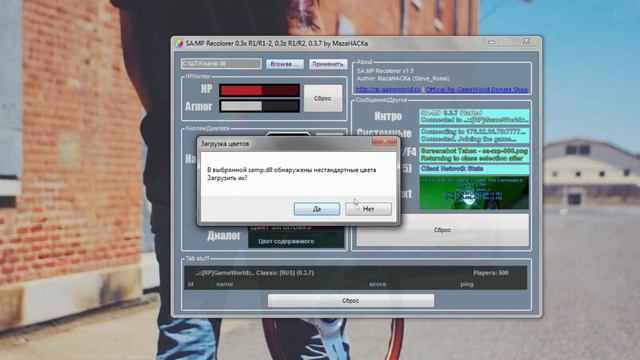640x360 pixels.
Task: Select the Connecting to system message sample
Action: coord(474,136)
